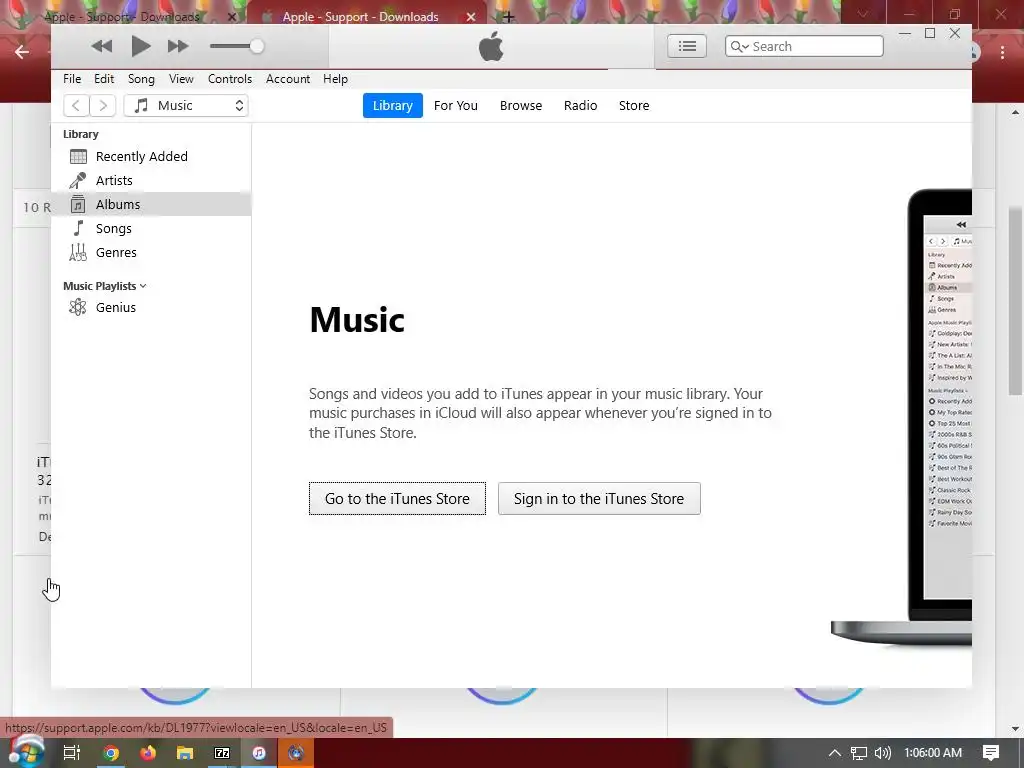This screenshot has width=1024, height=768.
Task: Click into the iTunes Search field
Action: pyautogui.click(x=804, y=46)
